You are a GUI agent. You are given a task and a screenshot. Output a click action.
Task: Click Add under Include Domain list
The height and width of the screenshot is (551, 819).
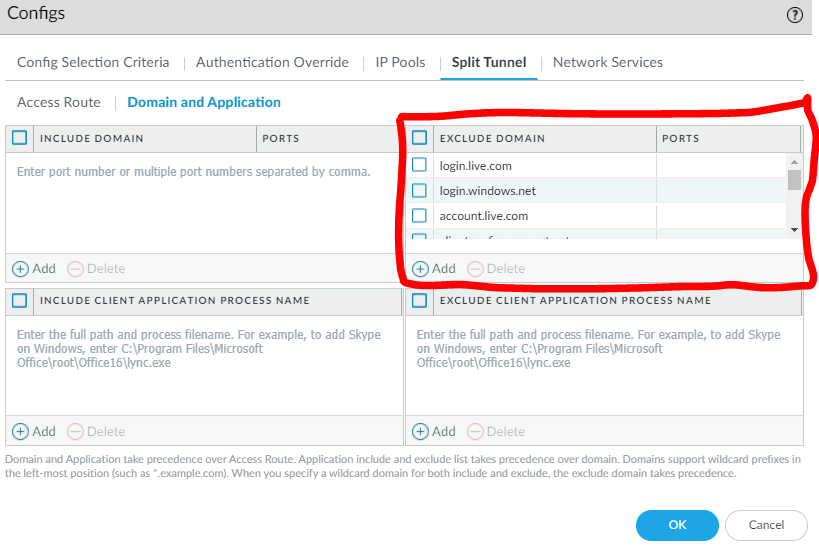click(x=34, y=268)
